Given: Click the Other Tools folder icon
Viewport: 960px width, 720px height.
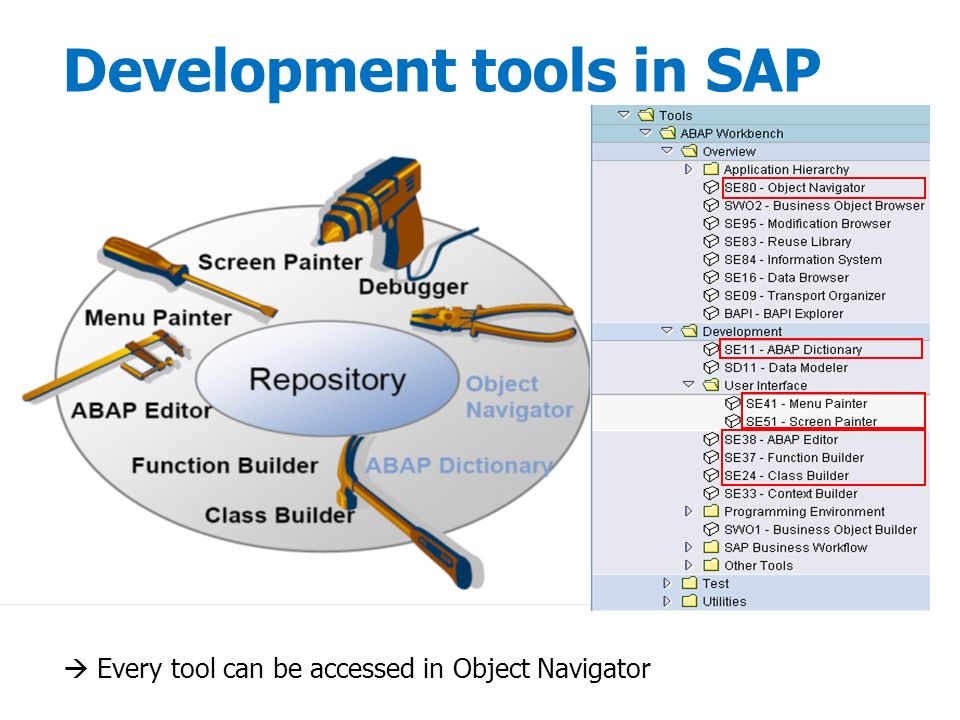Looking at the screenshot, I should [x=711, y=565].
